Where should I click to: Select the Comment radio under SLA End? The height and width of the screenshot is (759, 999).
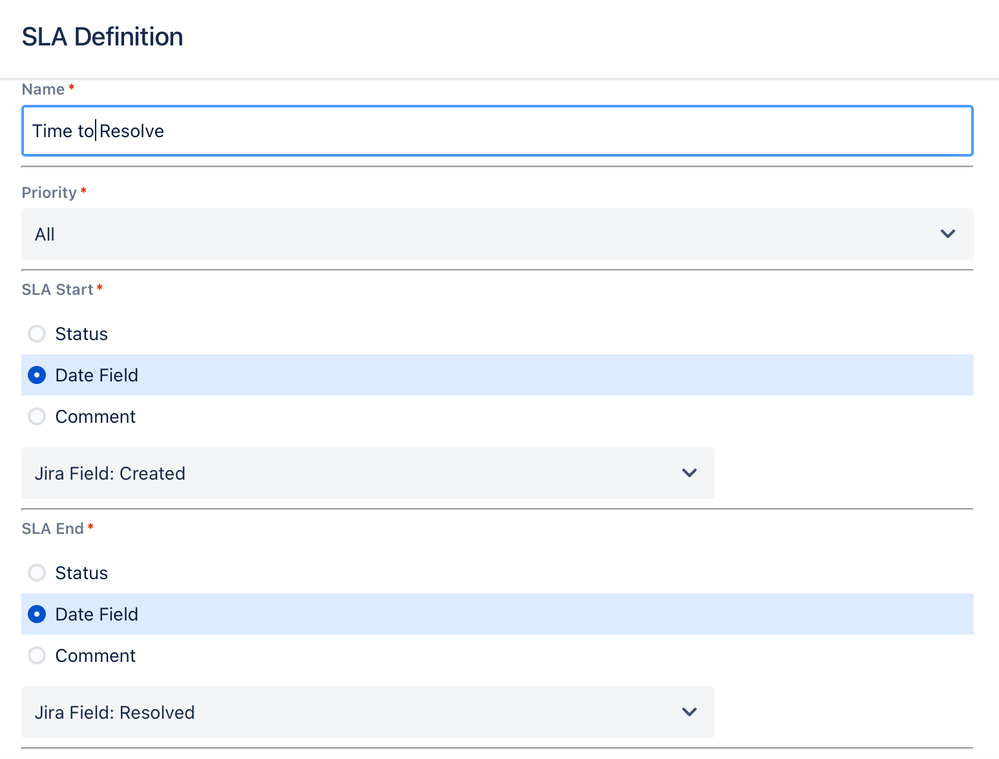coord(37,655)
